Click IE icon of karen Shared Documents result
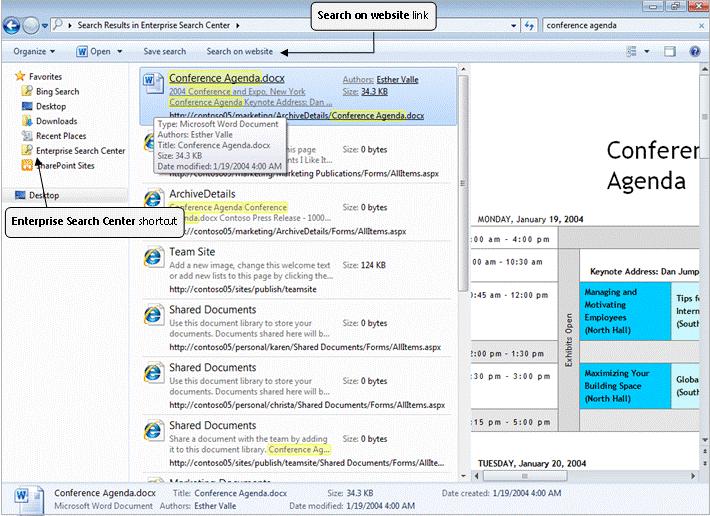The width and height of the screenshot is (710, 516). point(154,315)
